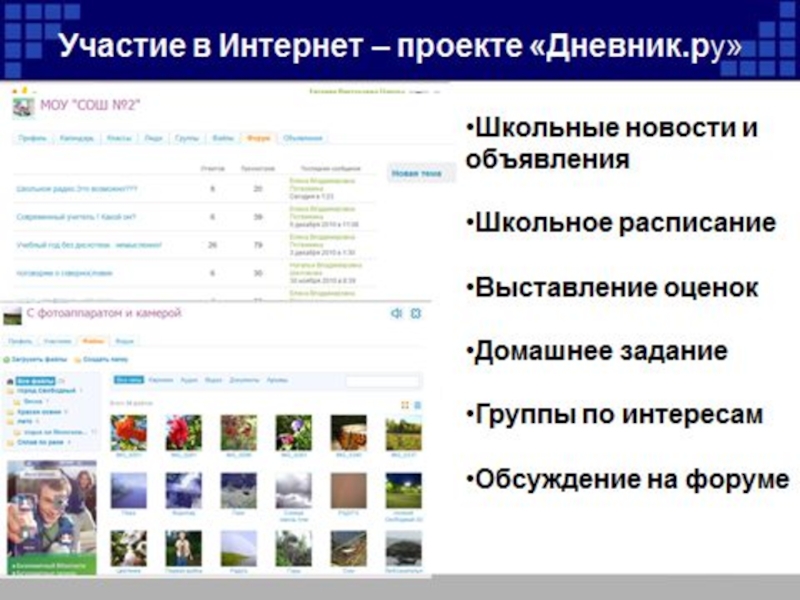
Task: Open the purple flower thumbnail in the first row
Action: pyautogui.click(x=293, y=433)
